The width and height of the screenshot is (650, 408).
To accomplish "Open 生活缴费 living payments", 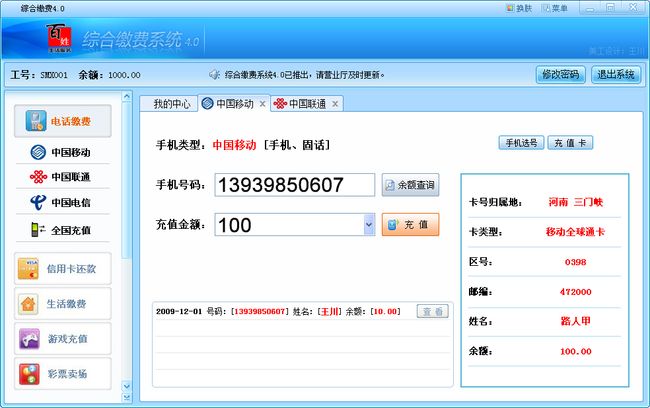I will point(63,304).
